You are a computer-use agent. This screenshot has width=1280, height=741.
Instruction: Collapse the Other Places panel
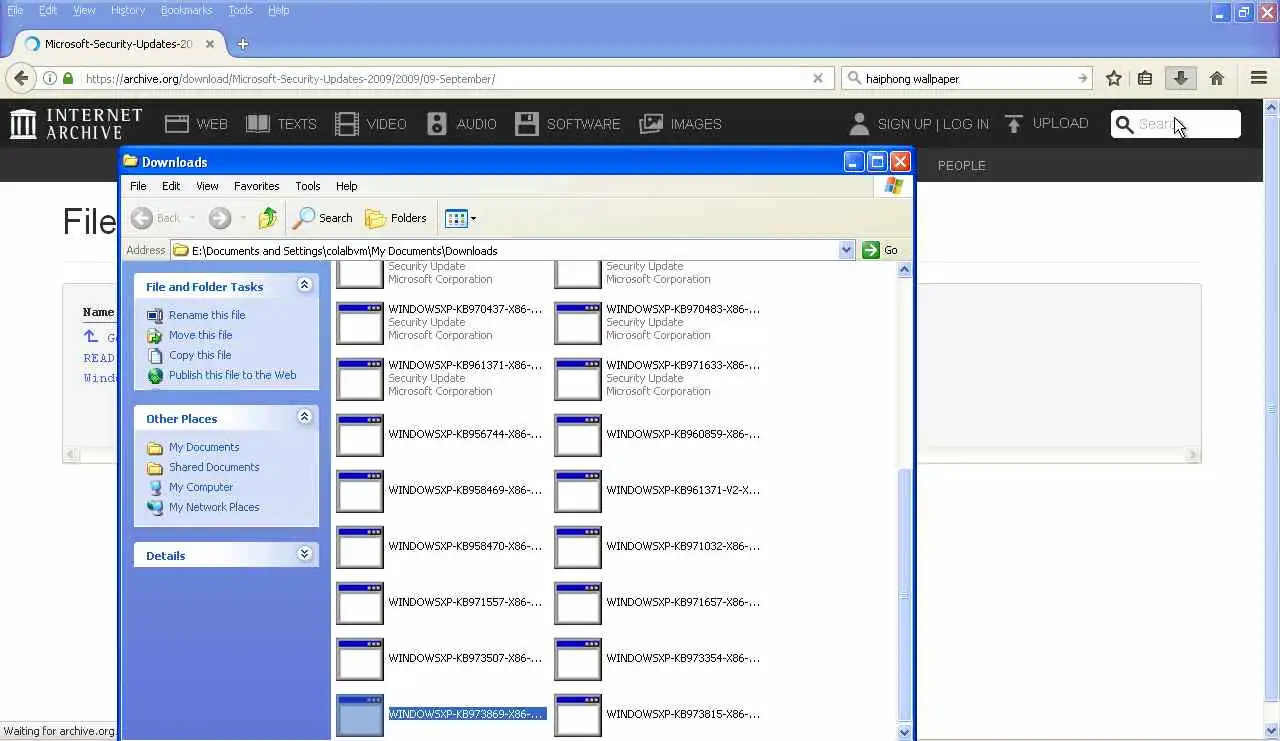click(x=305, y=418)
